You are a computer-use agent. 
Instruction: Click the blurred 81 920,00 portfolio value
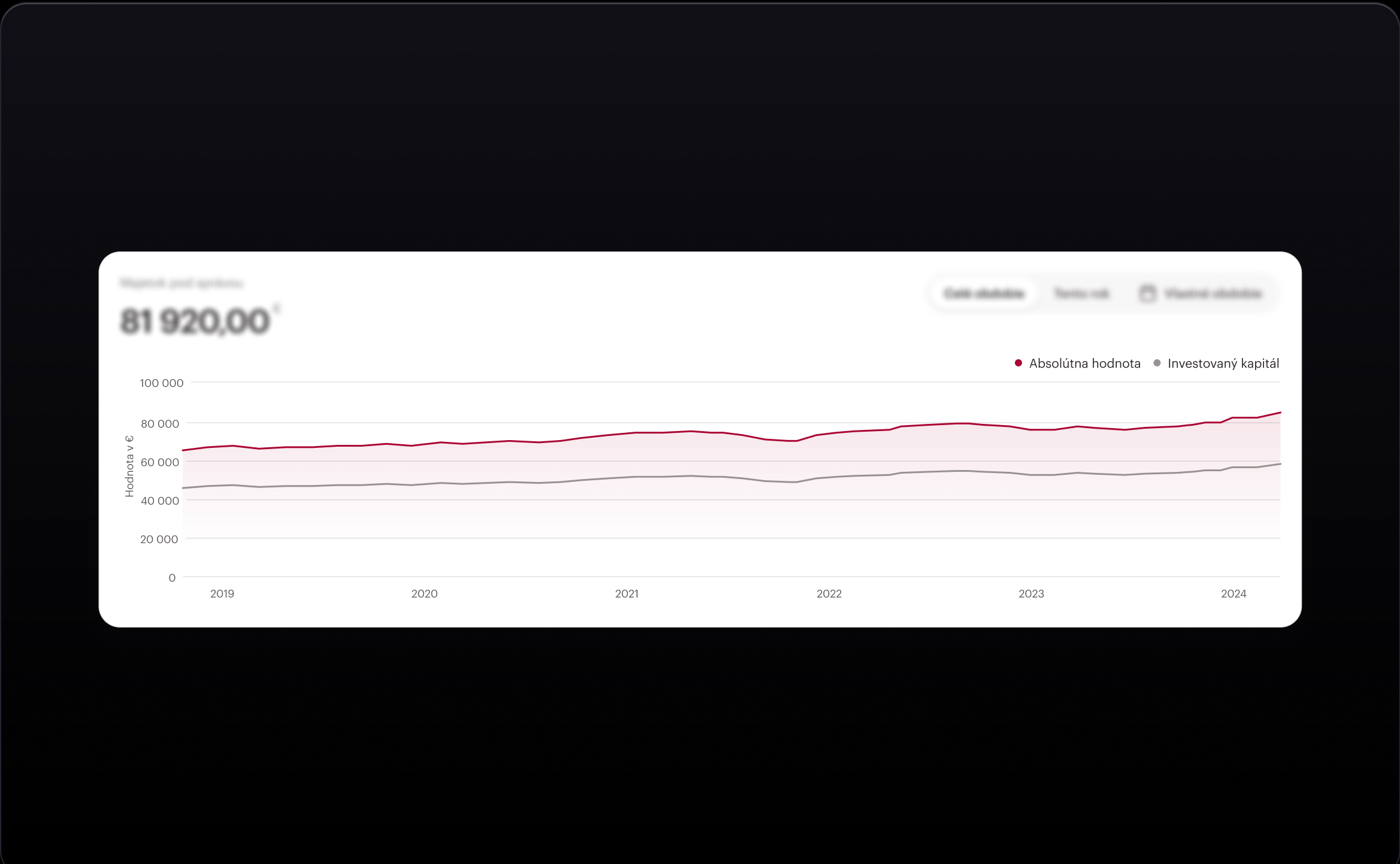click(195, 322)
